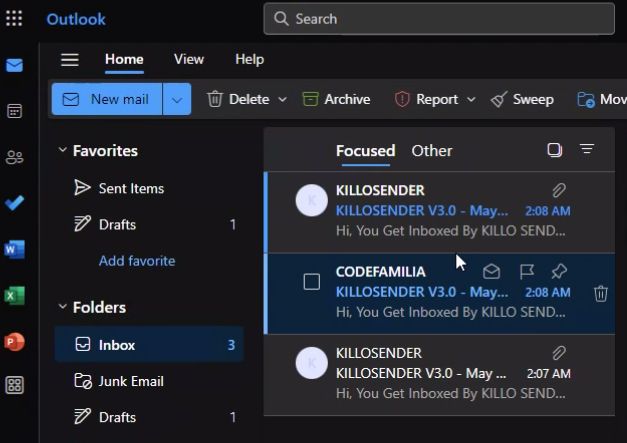Delete the CODEFAMILIA message via trash icon
This screenshot has width=627, height=443.
point(601,293)
